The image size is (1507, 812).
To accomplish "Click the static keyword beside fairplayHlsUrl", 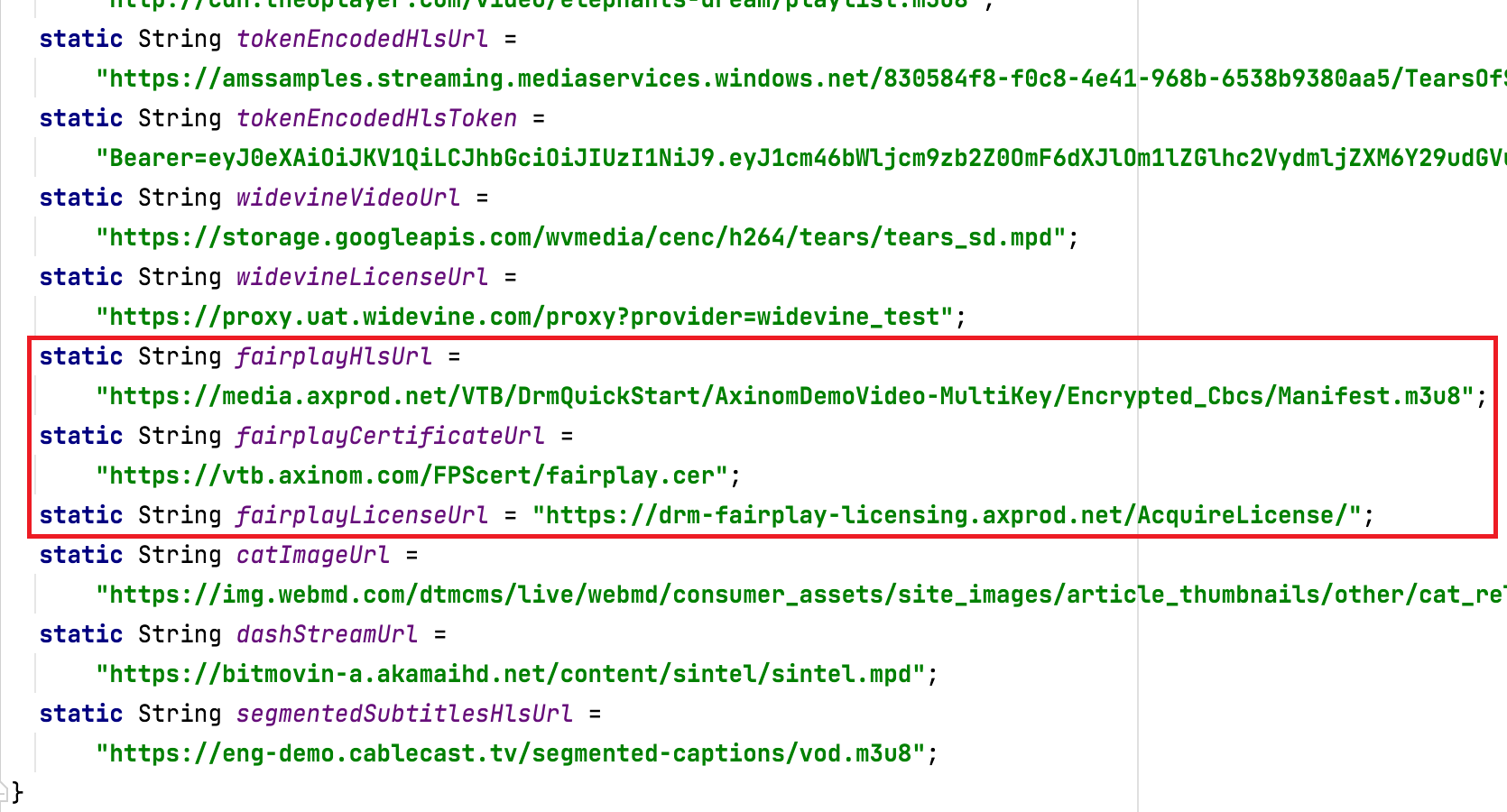I will pos(79,355).
